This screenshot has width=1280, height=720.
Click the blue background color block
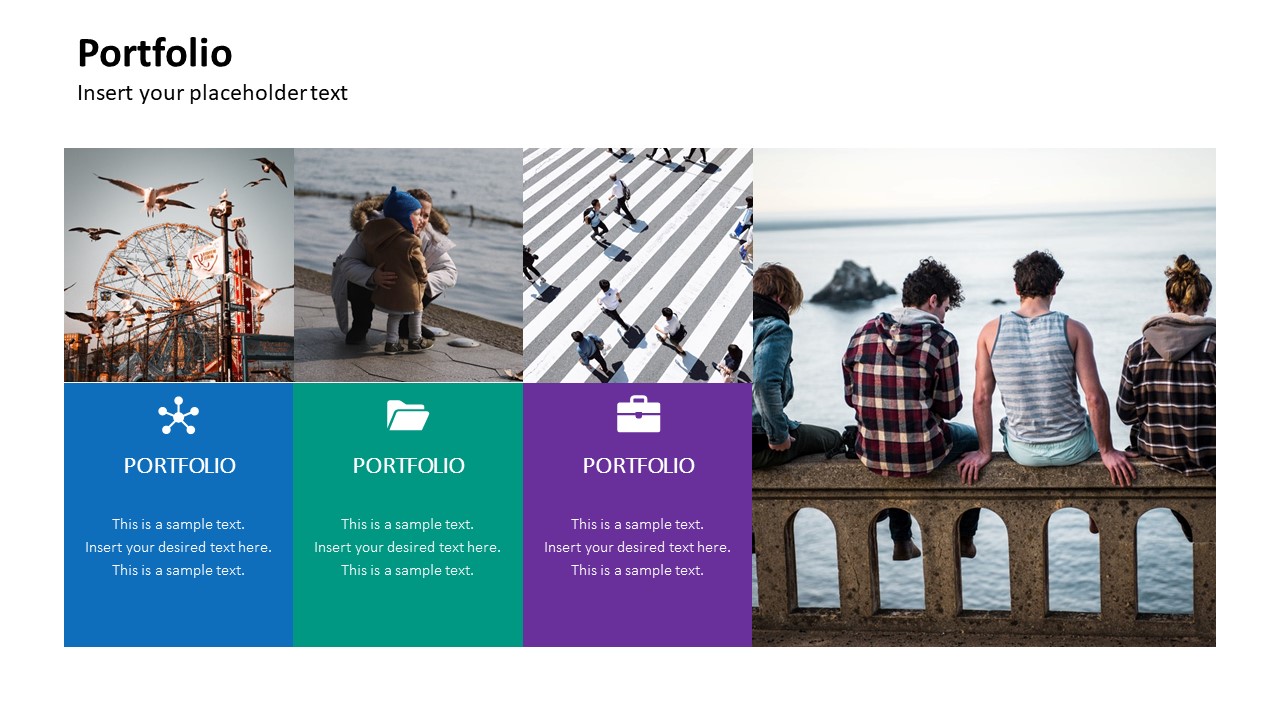(178, 615)
